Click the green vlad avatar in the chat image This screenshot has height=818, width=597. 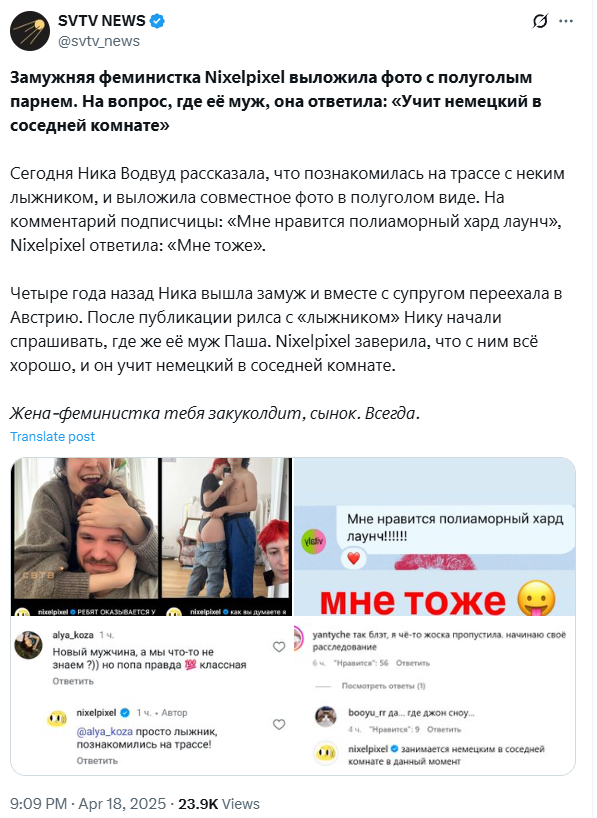pyautogui.click(x=314, y=542)
